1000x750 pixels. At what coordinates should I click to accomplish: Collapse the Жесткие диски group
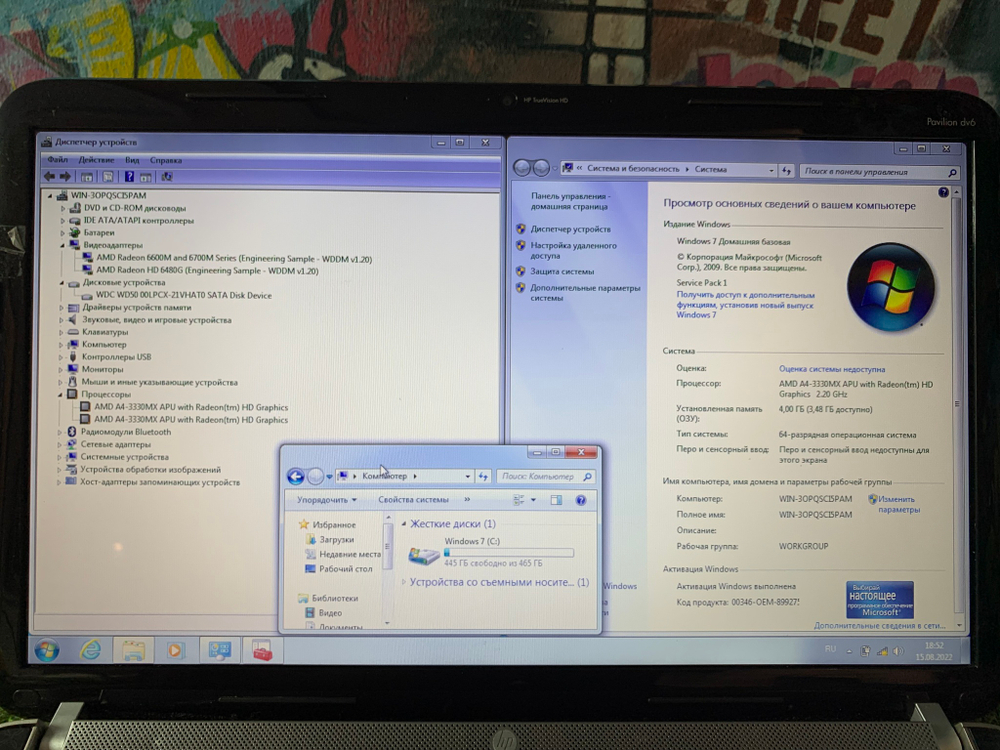click(x=404, y=524)
